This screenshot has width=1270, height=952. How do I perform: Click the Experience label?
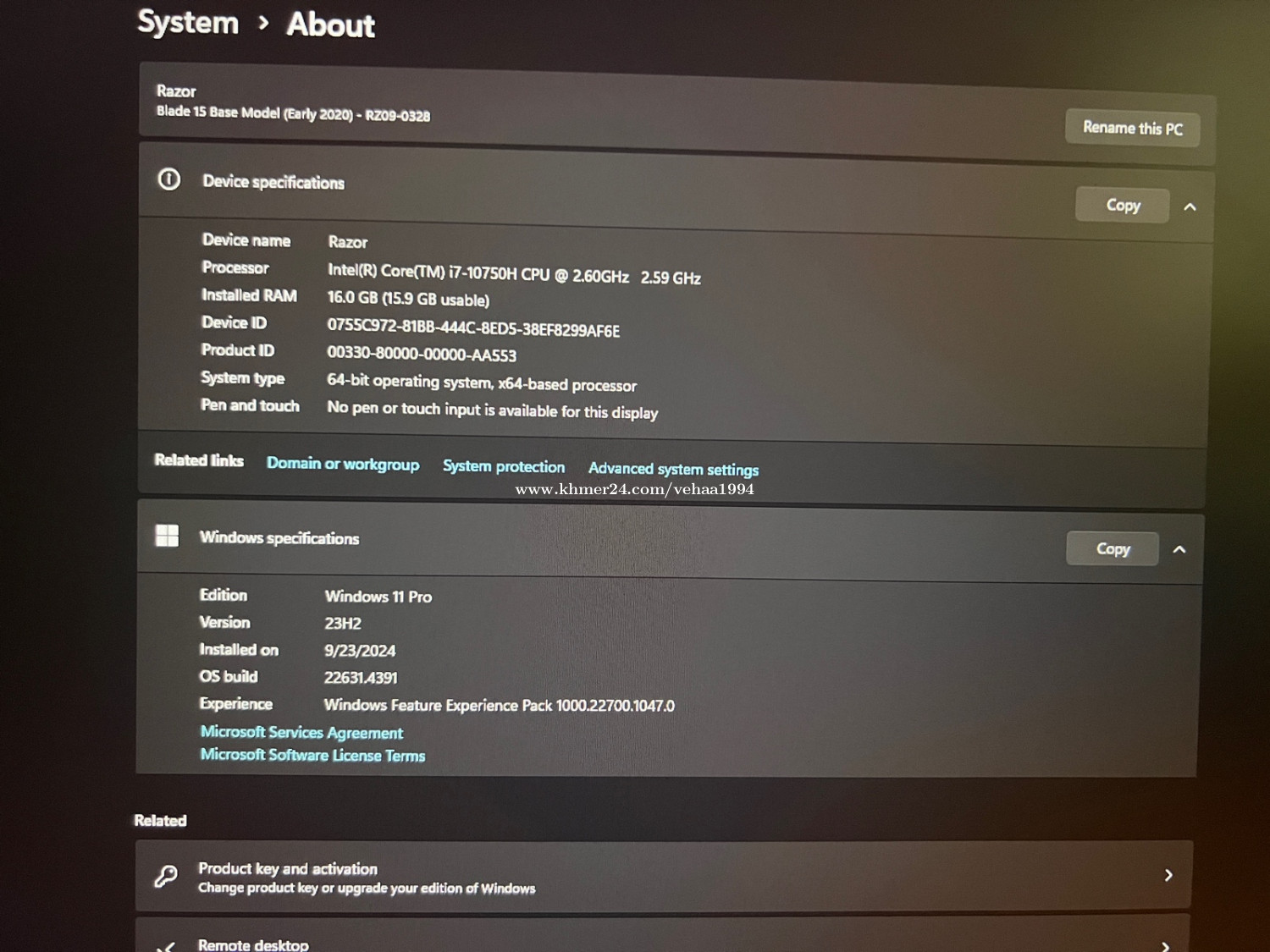pos(235,703)
